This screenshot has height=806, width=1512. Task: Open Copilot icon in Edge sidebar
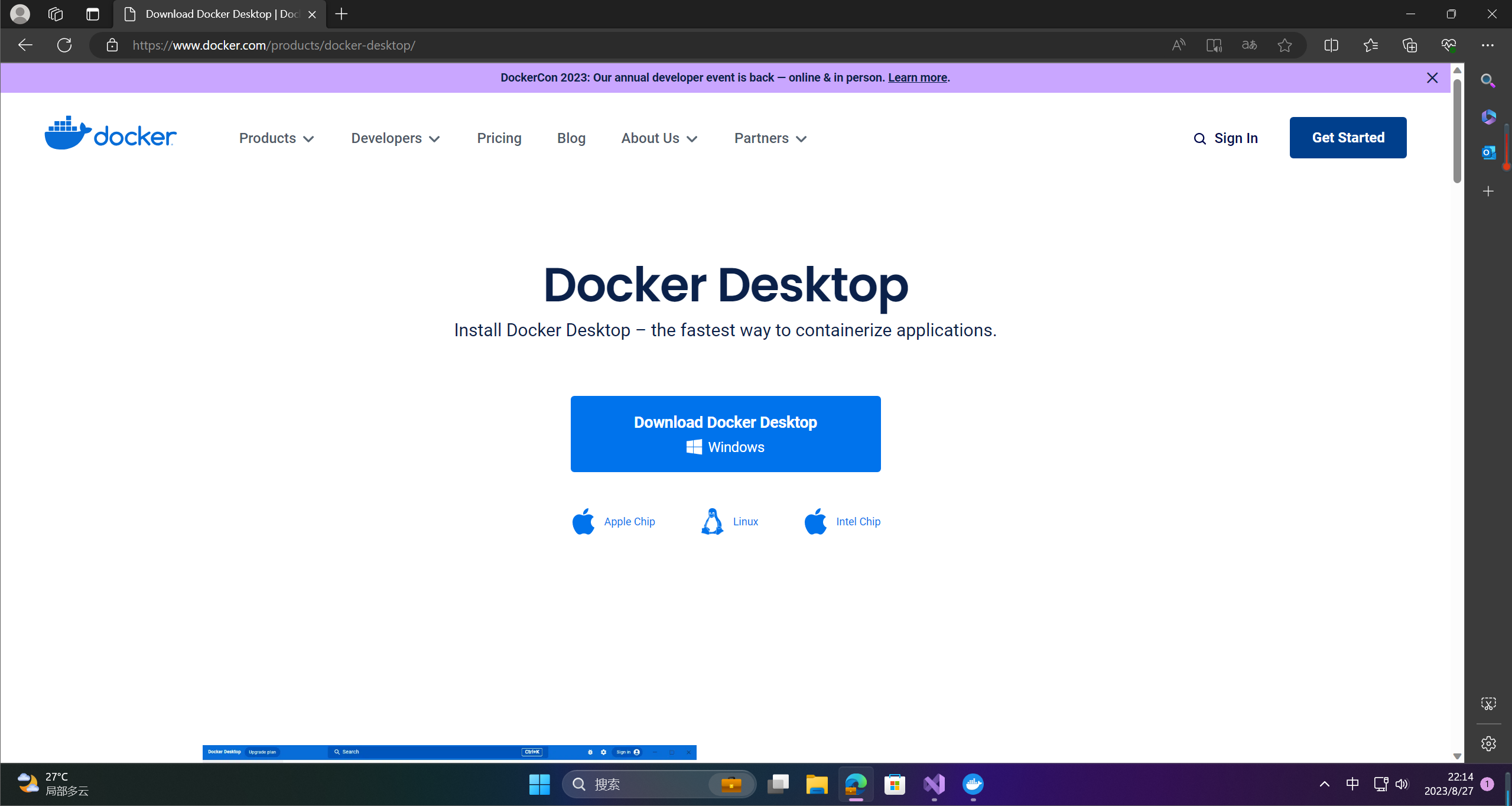1488,116
